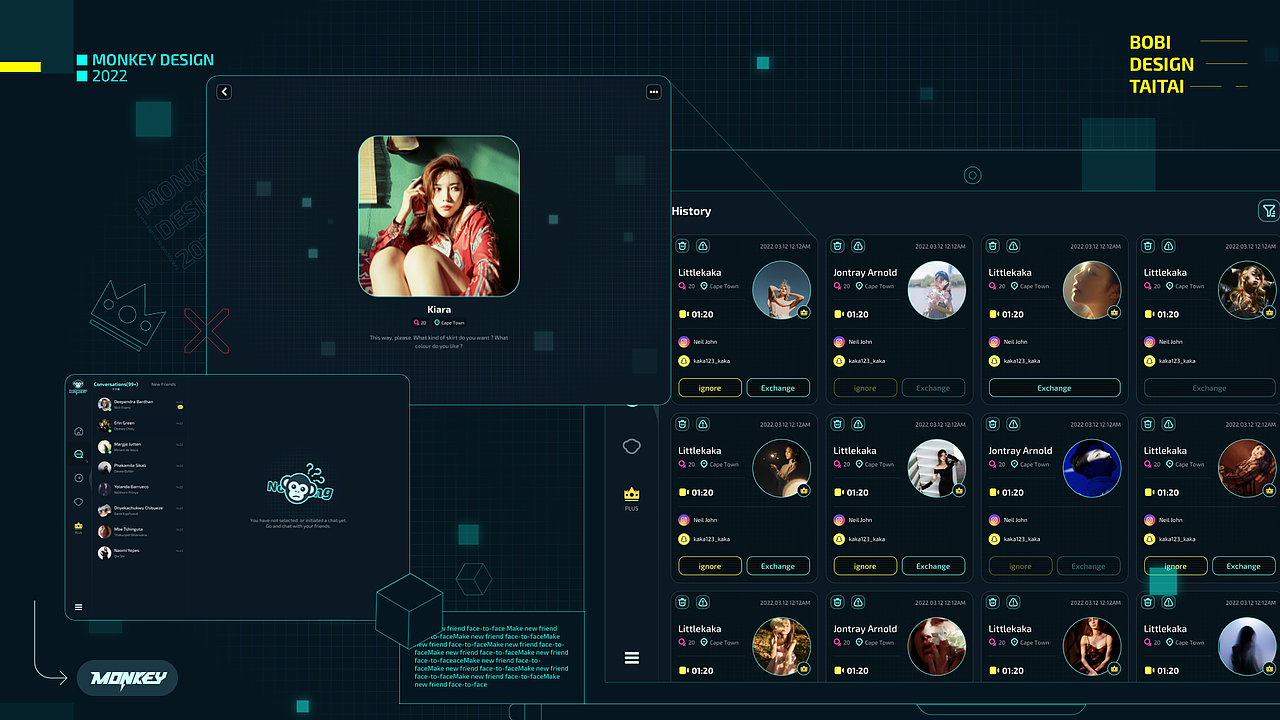The height and width of the screenshot is (720, 1280).
Task: Select the filter icon above the History grid
Action: tap(1268, 211)
